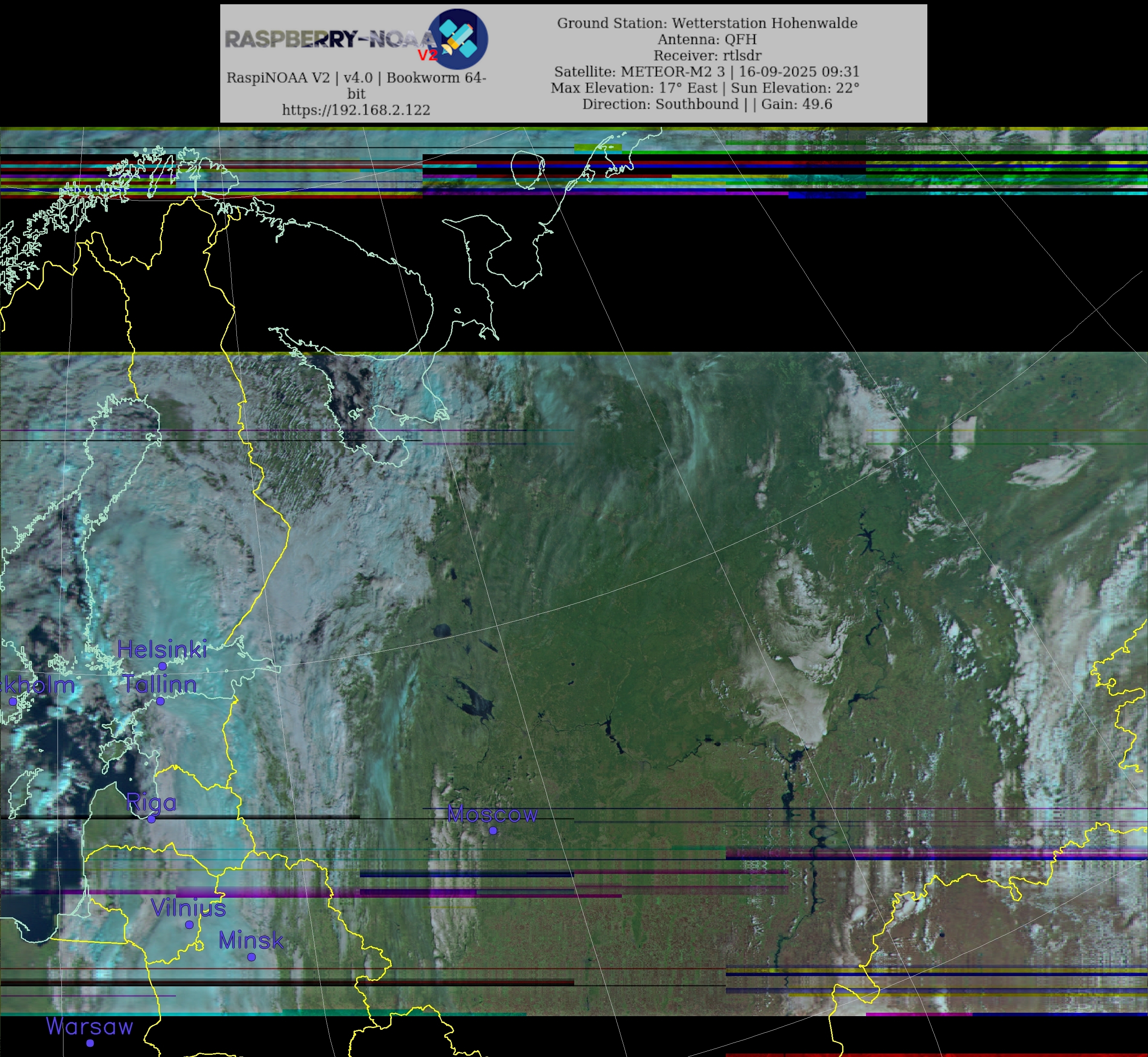Click the Helsinki city marker dot
The image size is (1148, 1057).
click(x=162, y=666)
